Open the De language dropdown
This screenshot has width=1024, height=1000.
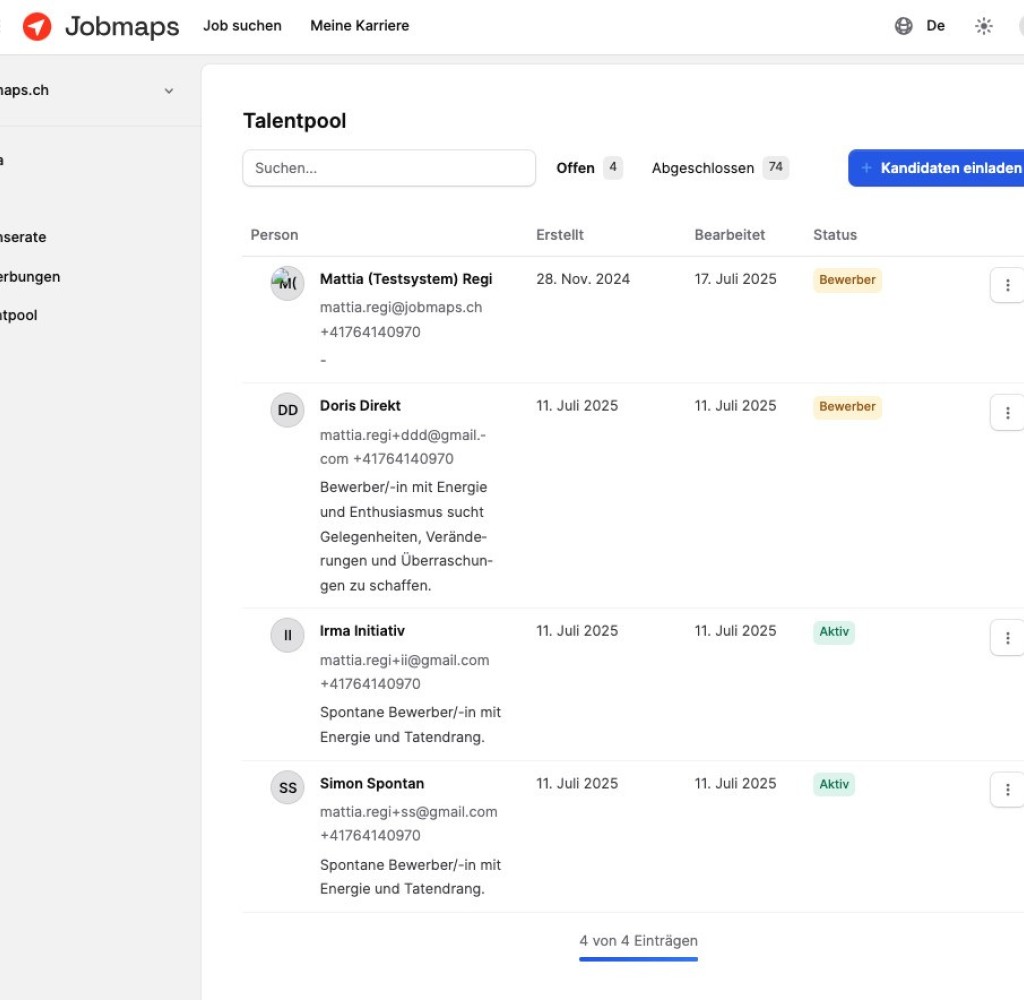click(x=935, y=26)
